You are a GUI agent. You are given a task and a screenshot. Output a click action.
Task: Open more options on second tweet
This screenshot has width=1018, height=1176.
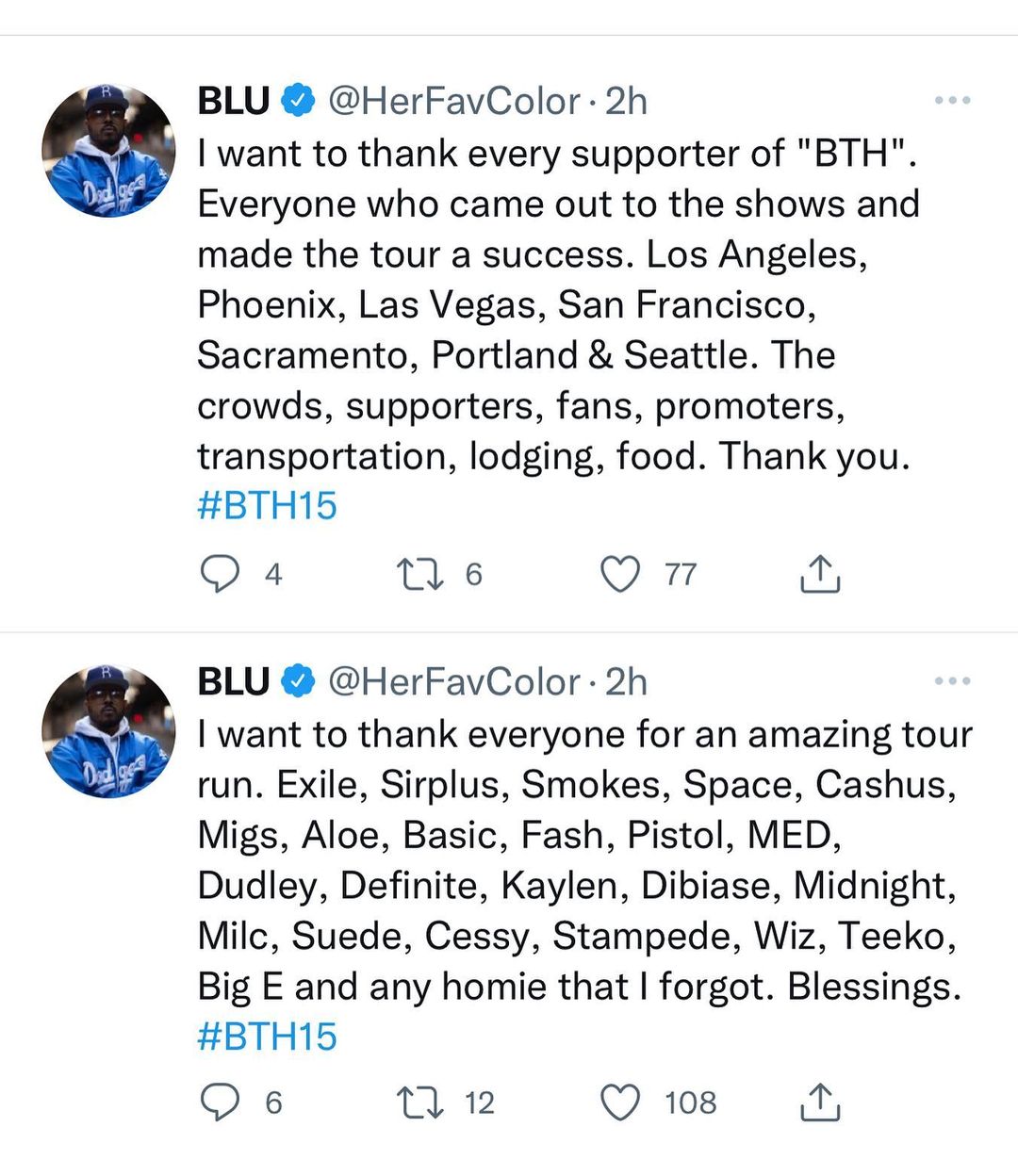(952, 680)
